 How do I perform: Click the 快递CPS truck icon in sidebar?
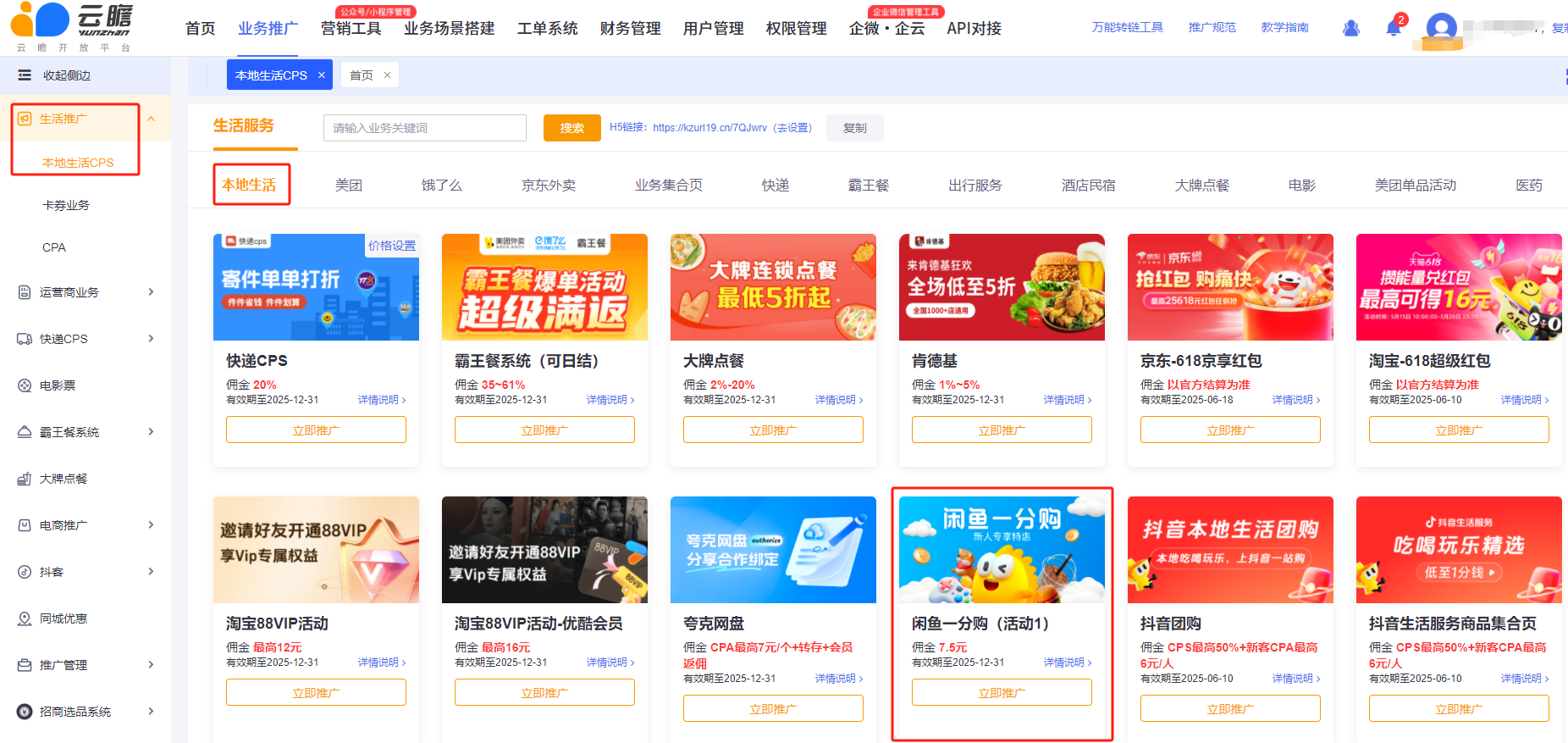25,339
